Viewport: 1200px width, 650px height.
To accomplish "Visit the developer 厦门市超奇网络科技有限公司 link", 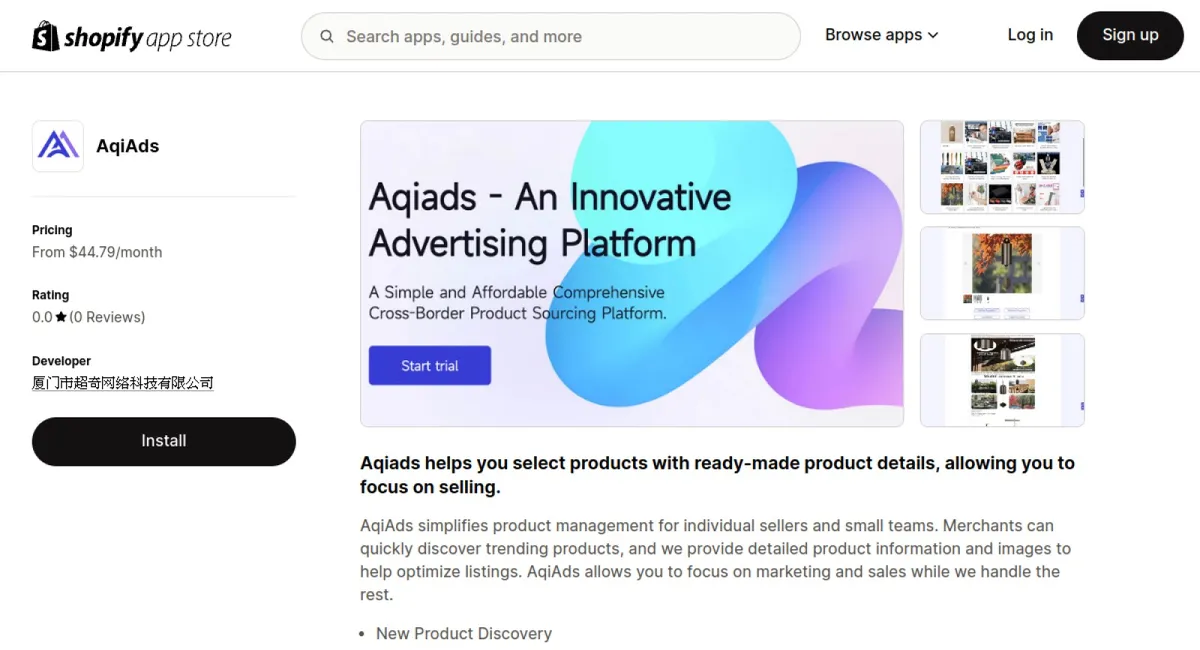I will pos(122,383).
